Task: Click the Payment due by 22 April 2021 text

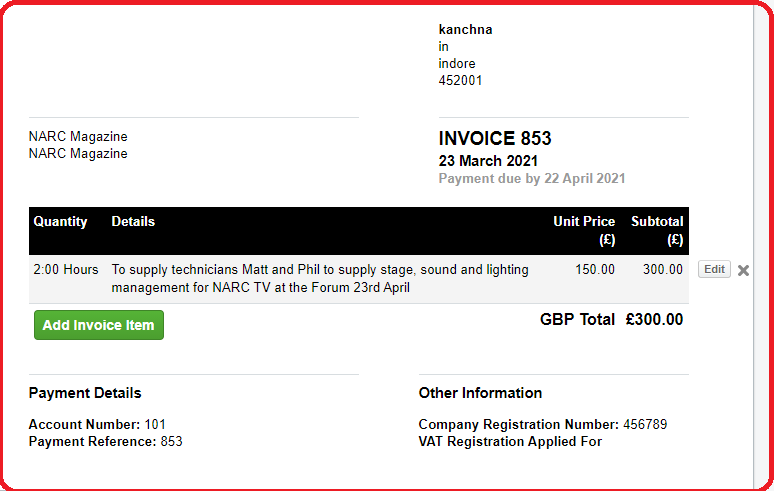Action: tap(532, 178)
